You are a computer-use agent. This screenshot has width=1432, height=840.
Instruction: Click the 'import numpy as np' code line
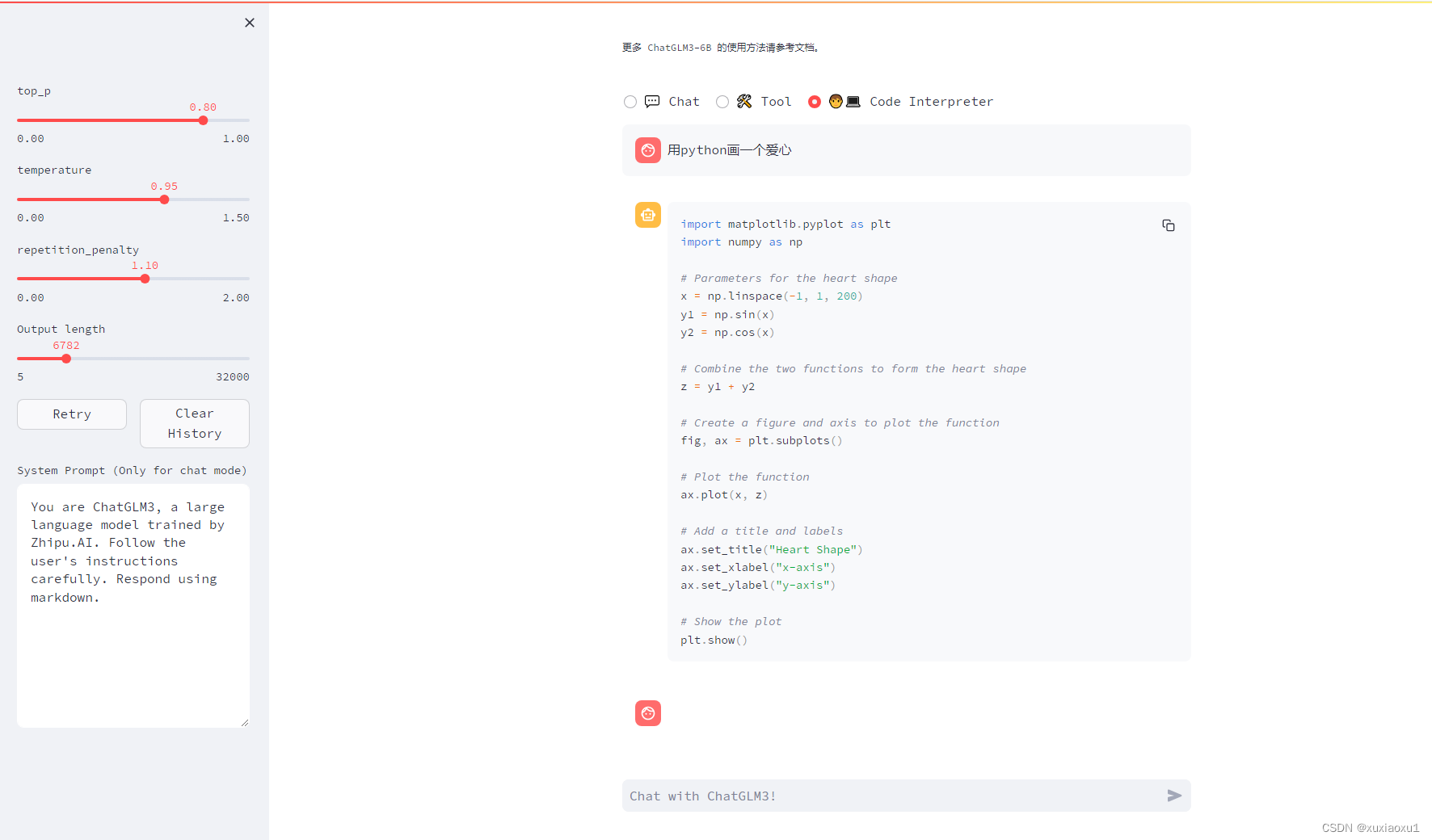tap(741, 242)
